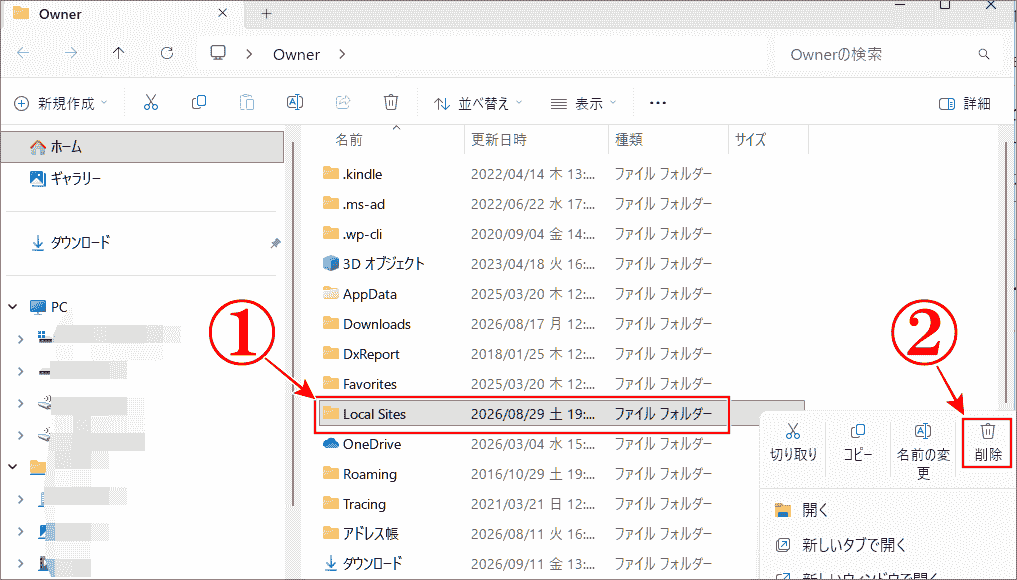The width and height of the screenshot is (1017, 580).
Task: Expand the chevron after the PC icon
Action: (249, 54)
